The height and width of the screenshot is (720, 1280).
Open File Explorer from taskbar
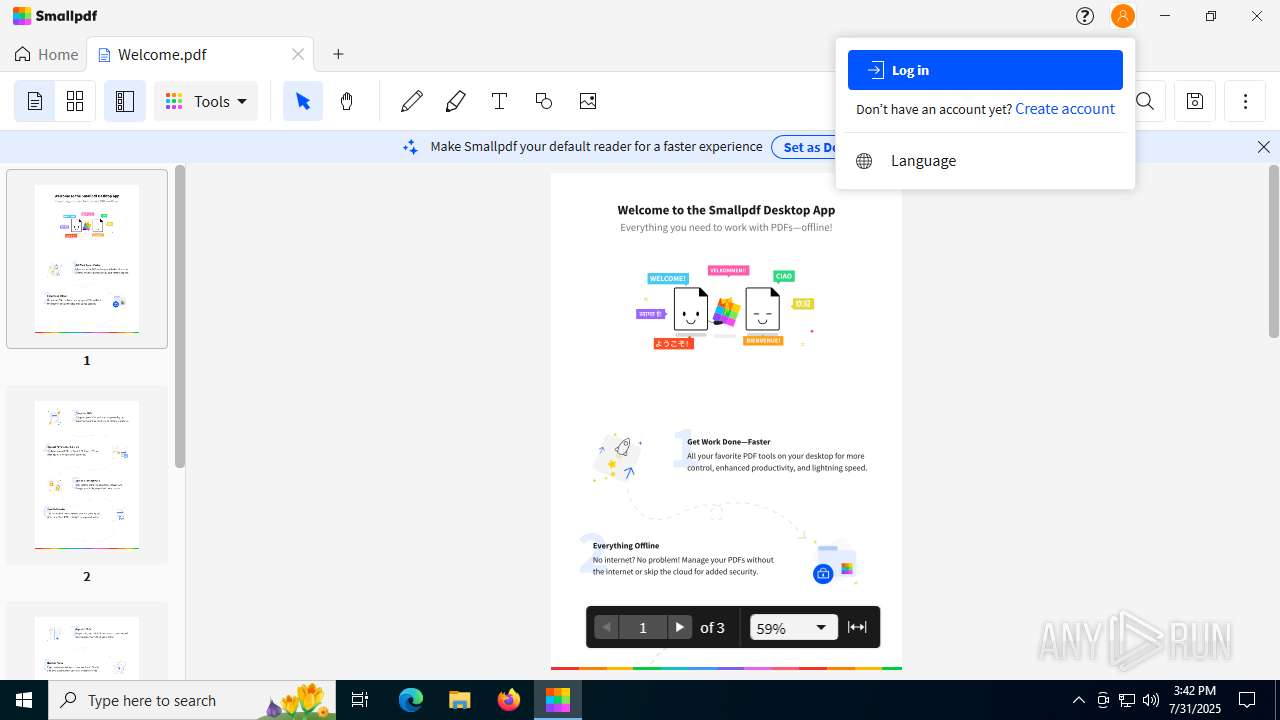pos(460,700)
